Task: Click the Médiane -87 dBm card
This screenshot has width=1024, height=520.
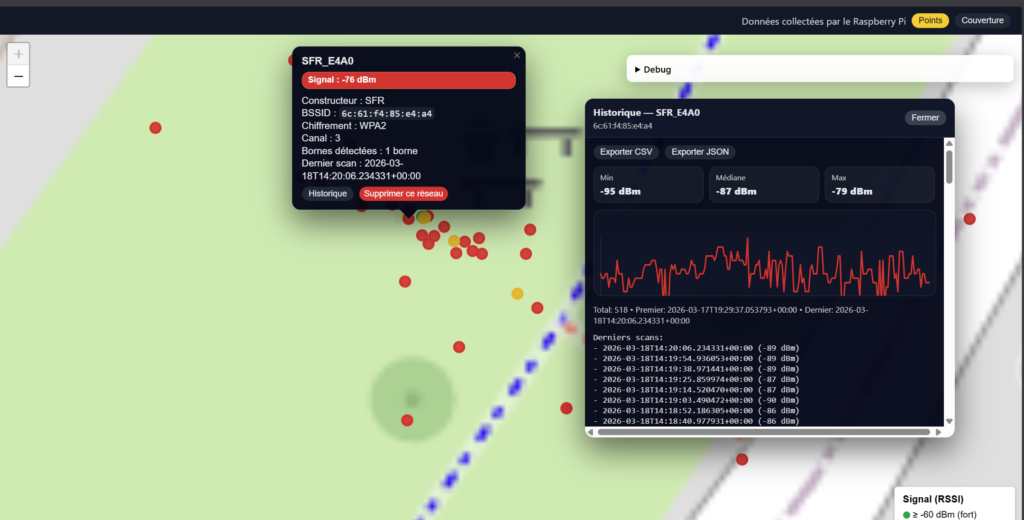Action: coord(763,185)
